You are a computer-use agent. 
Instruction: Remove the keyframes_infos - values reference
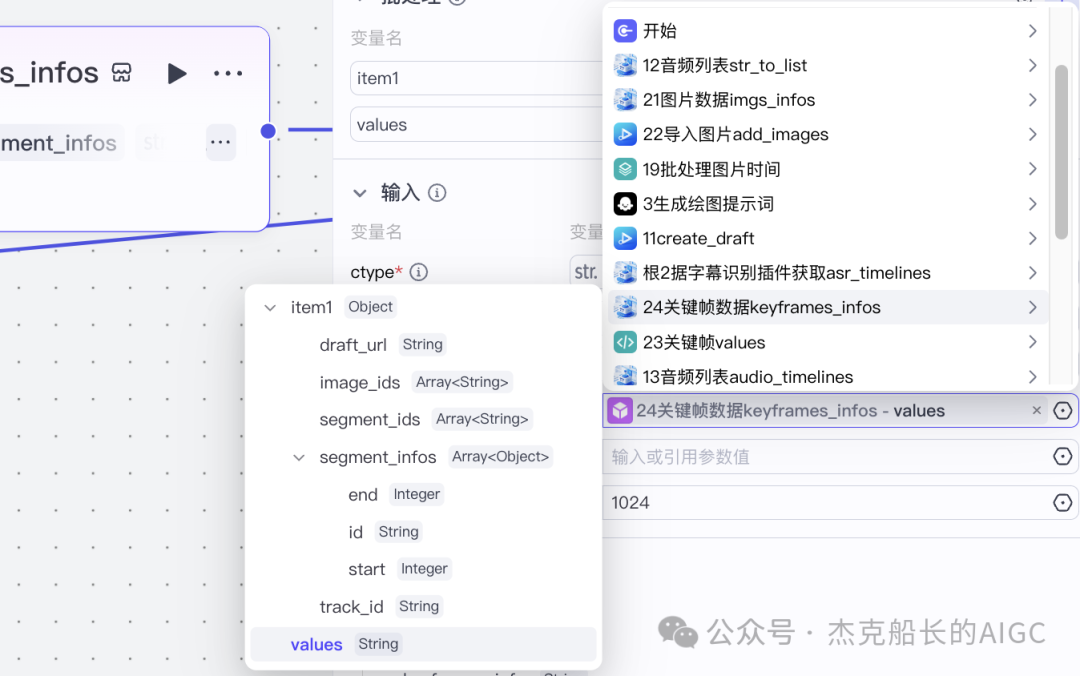(x=1037, y=411)
